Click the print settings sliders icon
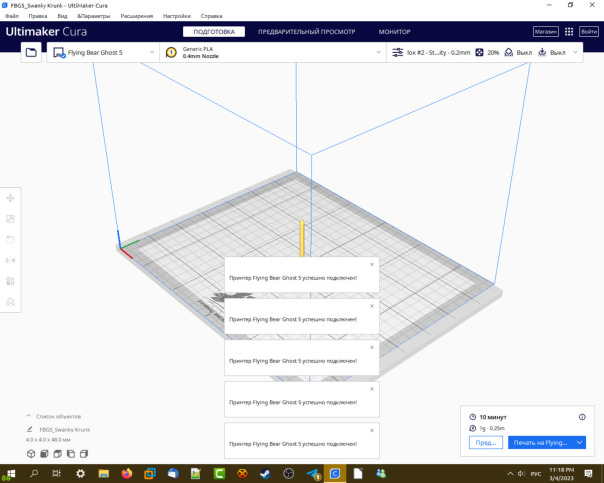 (x=398, y=52)
